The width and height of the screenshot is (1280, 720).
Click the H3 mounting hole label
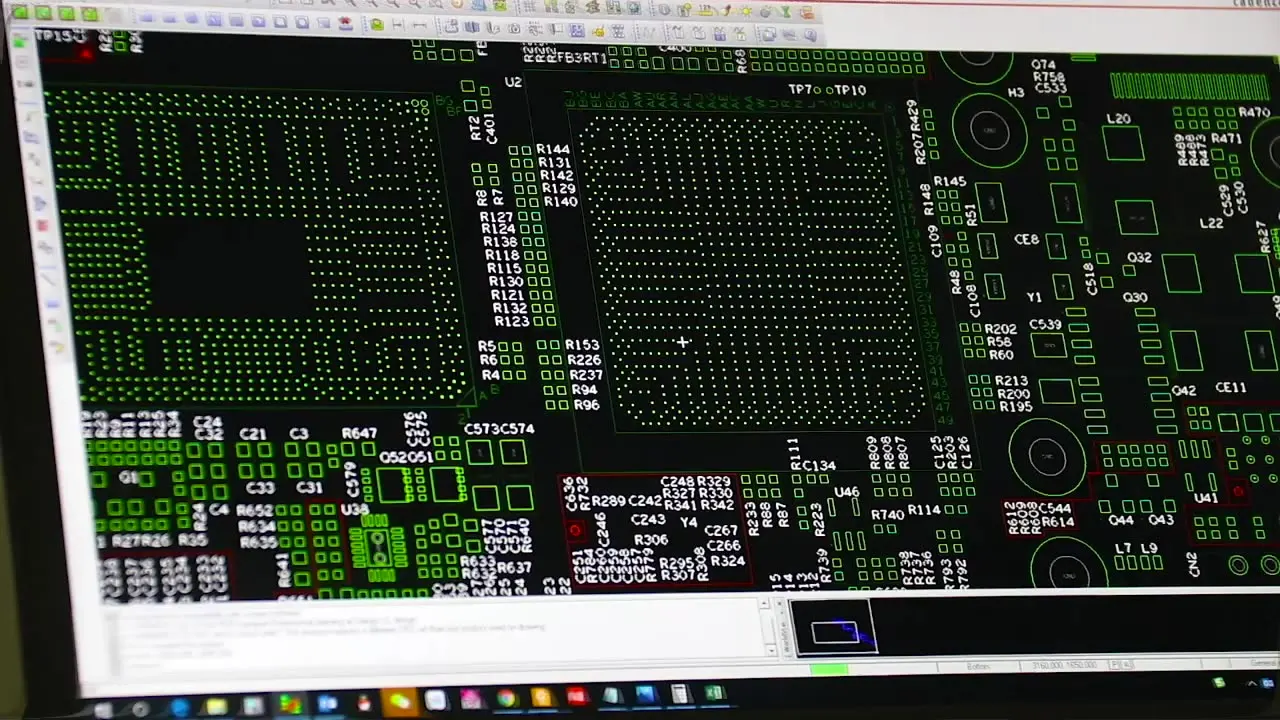tap(1016, 93)
